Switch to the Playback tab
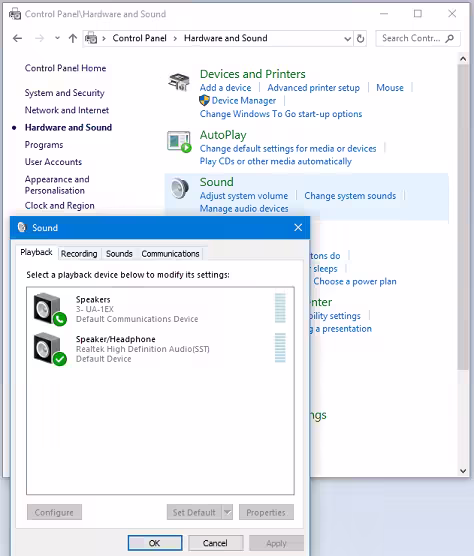Image resolution: width=474 pixels, height=556 pixels. point(36,252)
